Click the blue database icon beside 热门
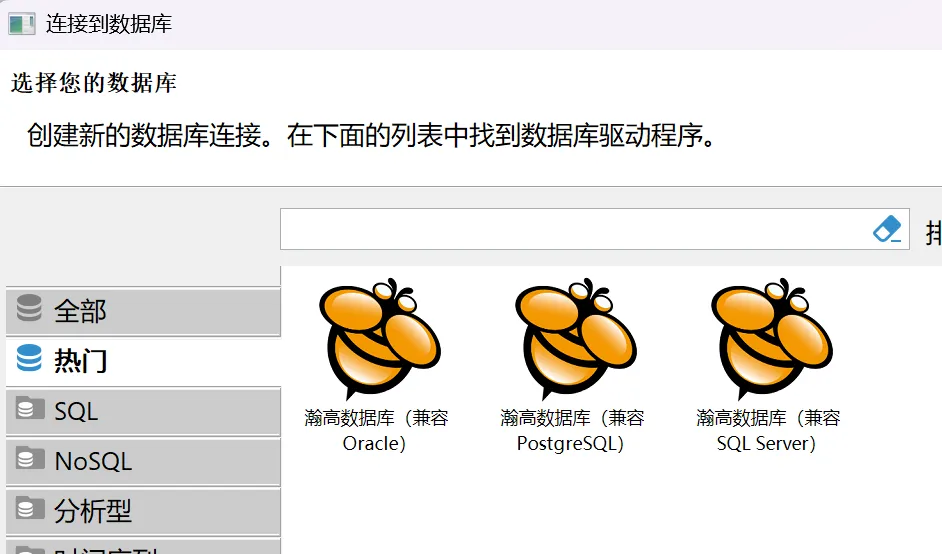The height and width of the screenshot is (554, 942). 30,360
